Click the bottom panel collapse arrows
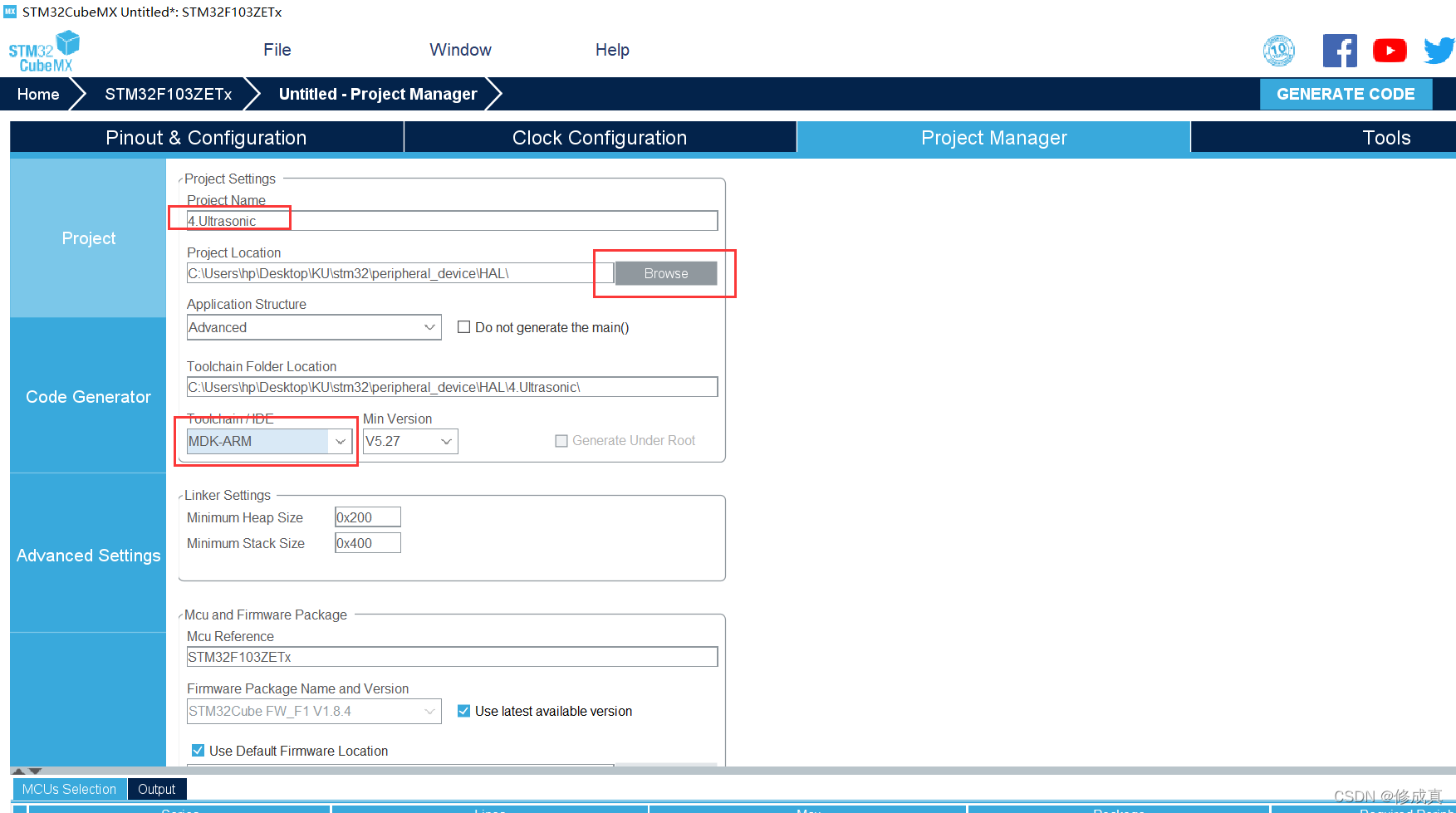Image resolution: width=1456 pixels, height=813 pixels. [x=26, y=771]
